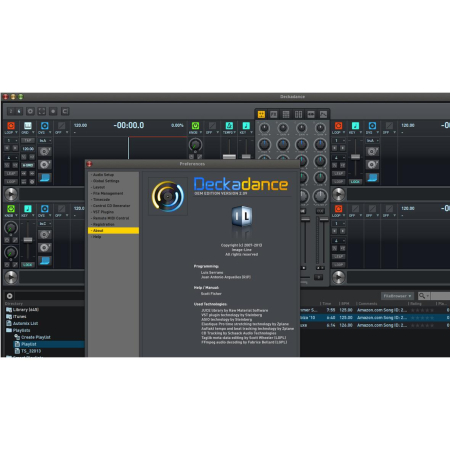This screenshot has height=450, width=450.
Task: Toggle the B-GRID button on top-left deck
Action: click(x=28, y=165)
